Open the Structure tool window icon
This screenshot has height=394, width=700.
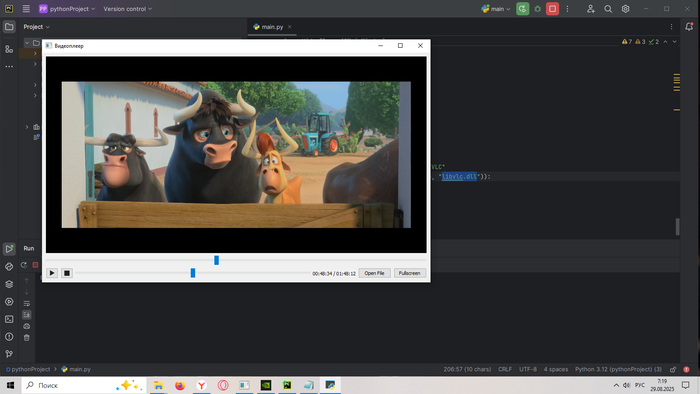[x=9, y=49]
